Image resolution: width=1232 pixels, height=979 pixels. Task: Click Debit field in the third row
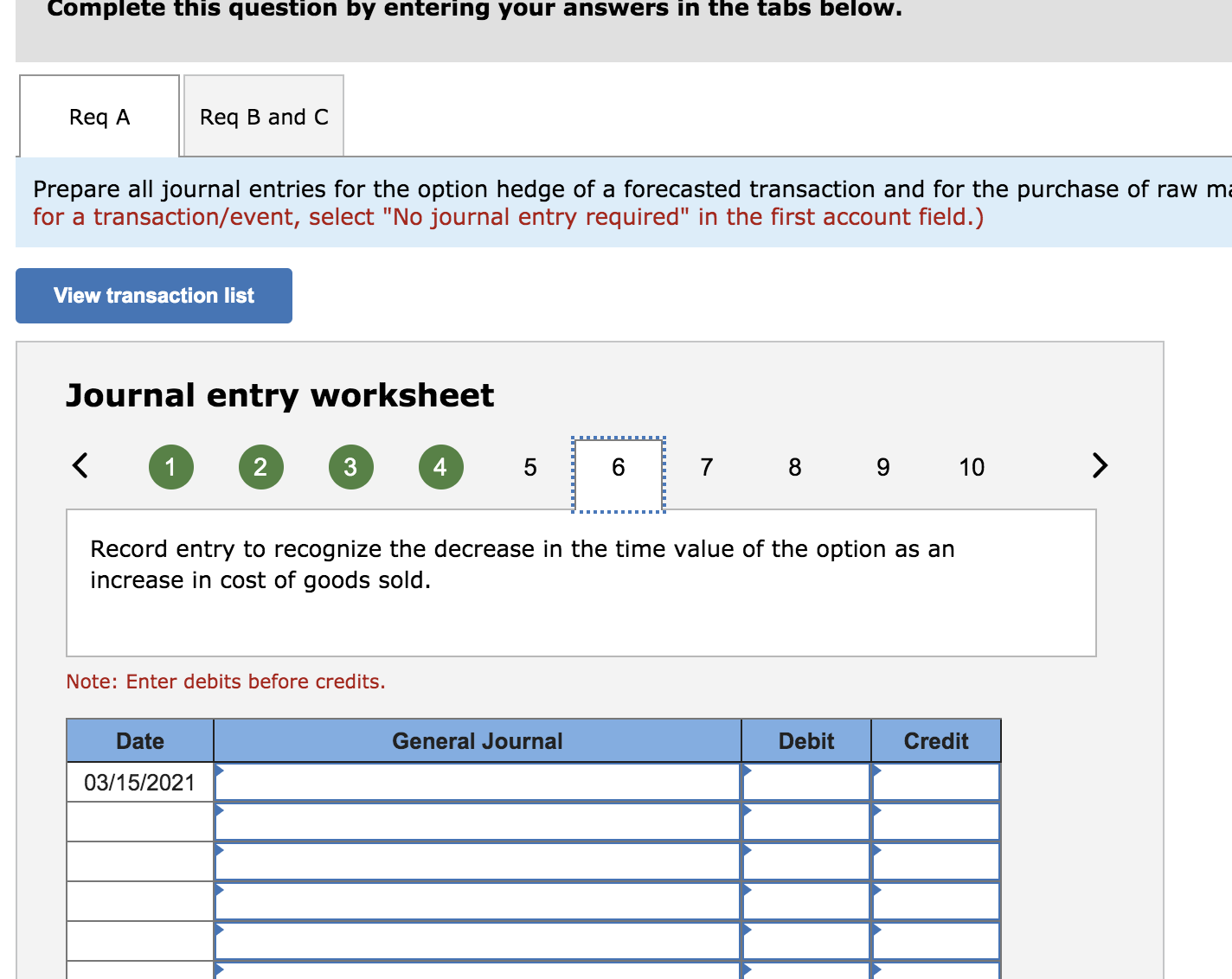[806, 862]
